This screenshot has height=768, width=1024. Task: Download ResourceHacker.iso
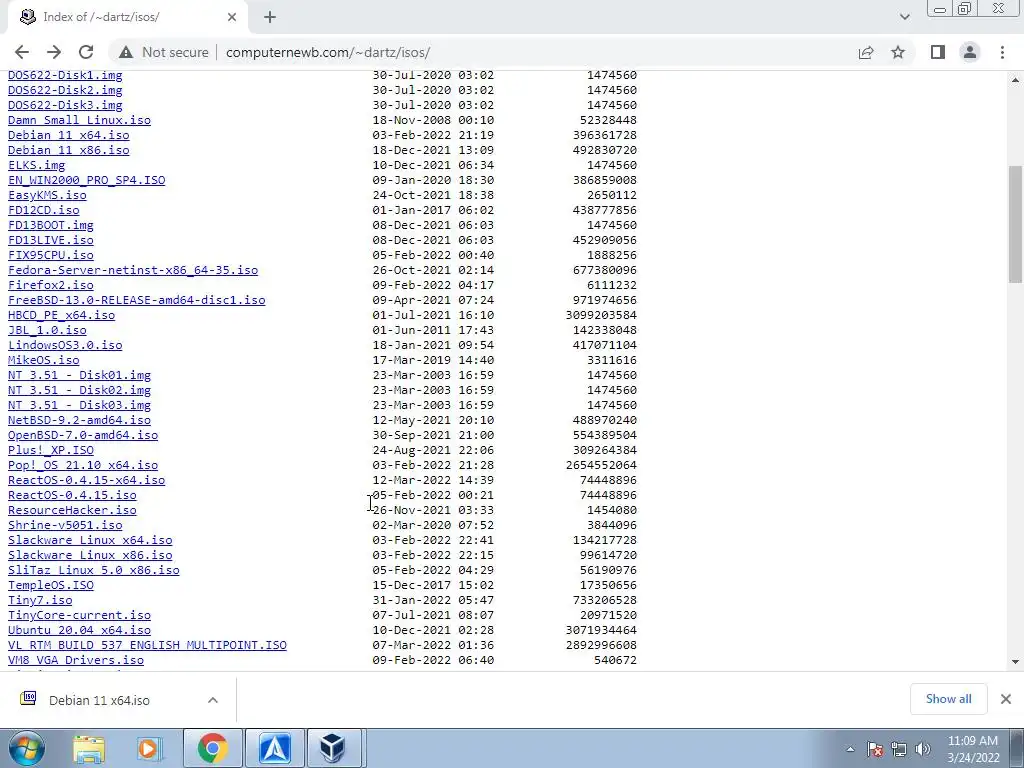(x=72, y=511)
